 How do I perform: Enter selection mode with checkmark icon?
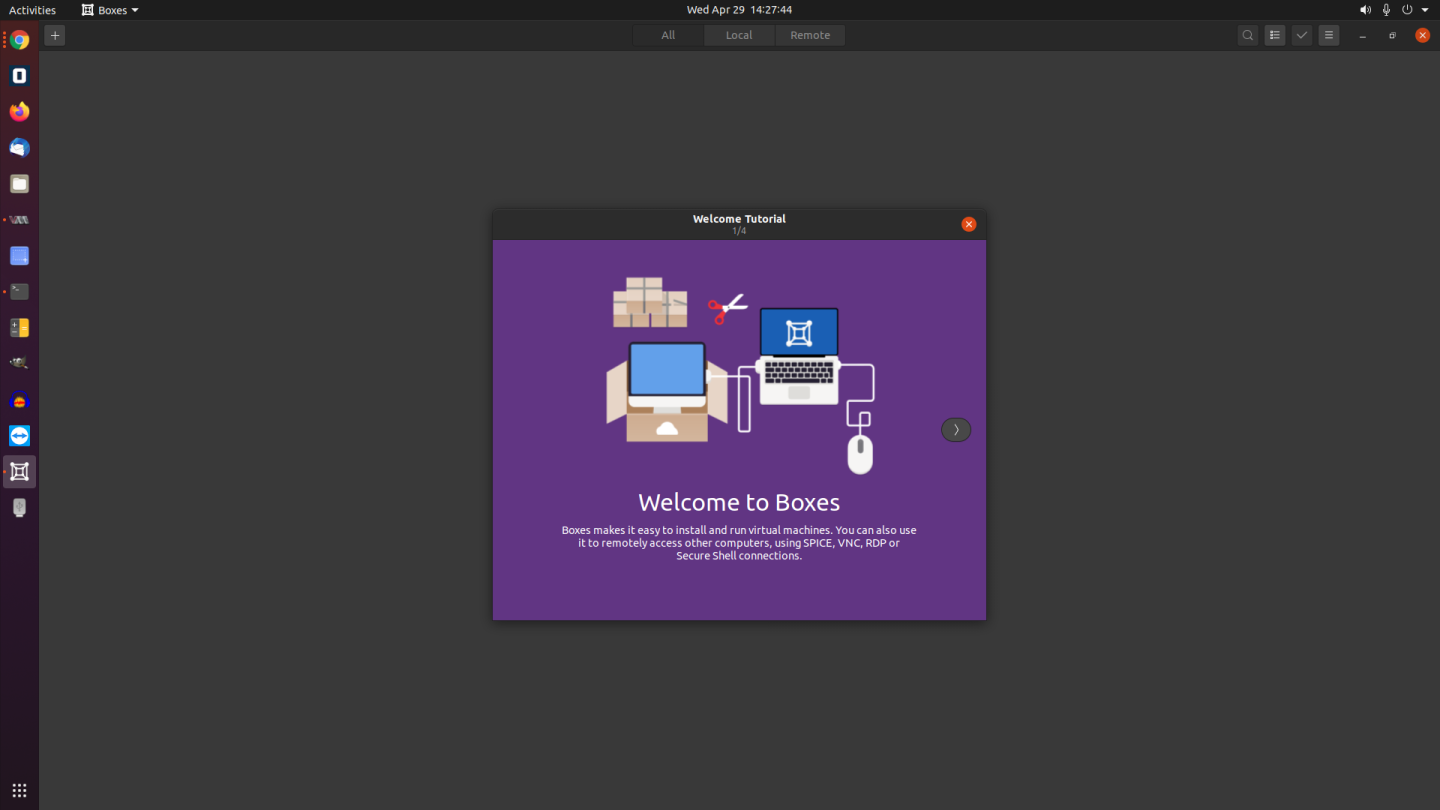pos(1301,34)
